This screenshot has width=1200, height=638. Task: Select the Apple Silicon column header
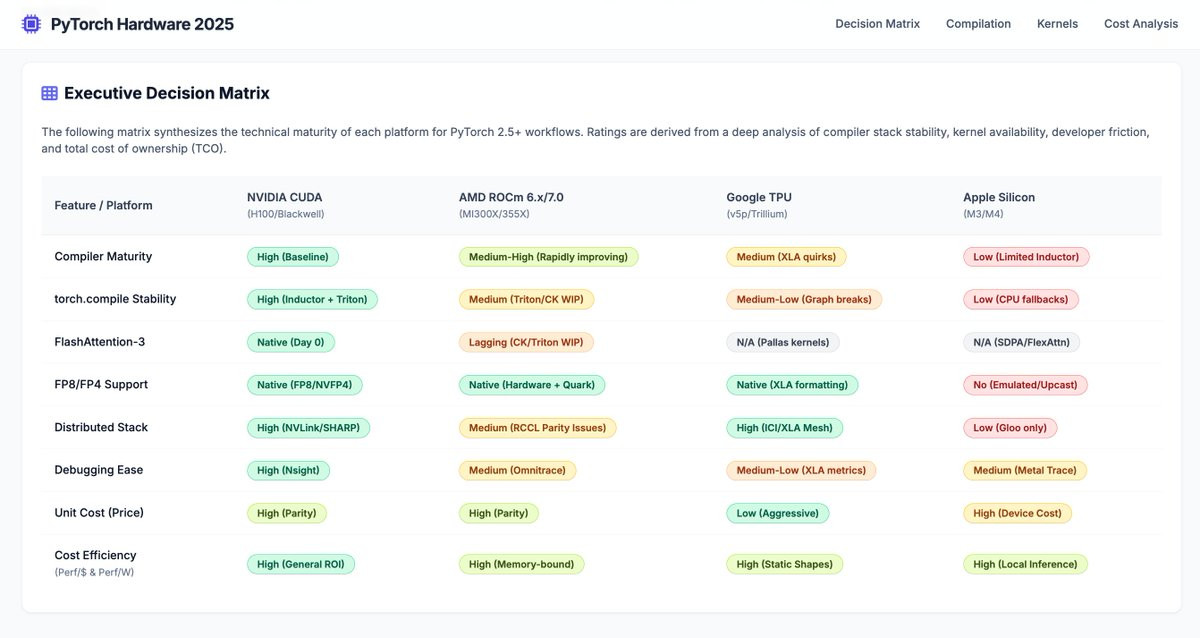point(999,197)
